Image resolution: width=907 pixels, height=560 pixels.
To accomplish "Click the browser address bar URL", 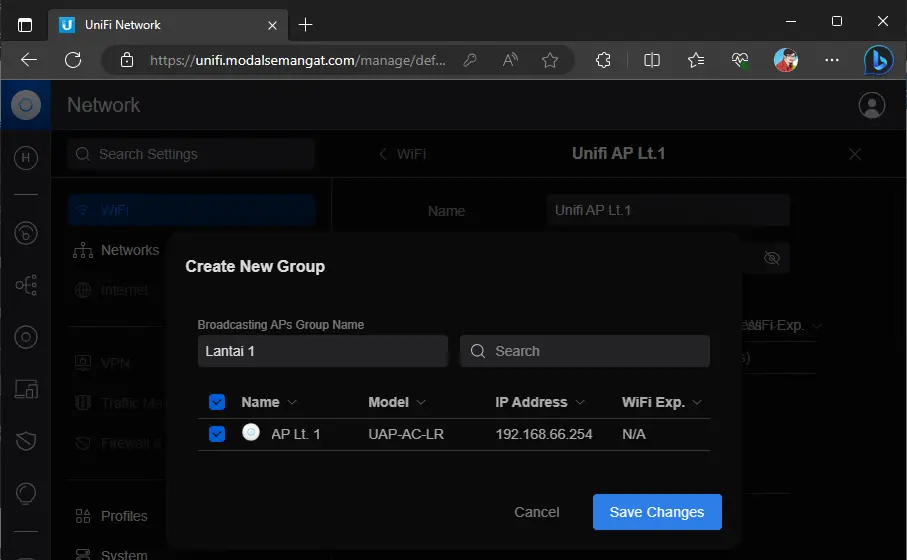I will [x=297, y=60].
